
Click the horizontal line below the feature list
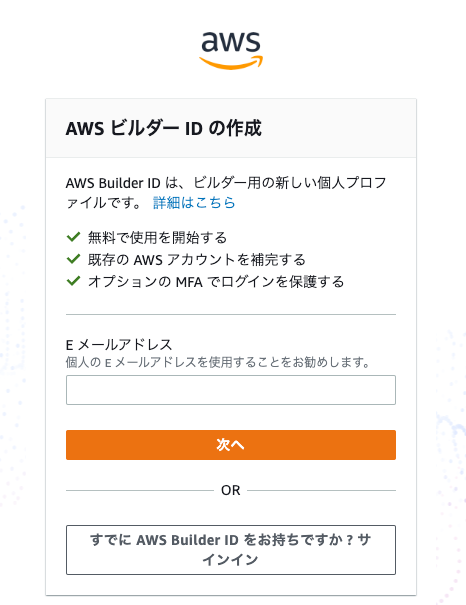click(x=231, y=314)
